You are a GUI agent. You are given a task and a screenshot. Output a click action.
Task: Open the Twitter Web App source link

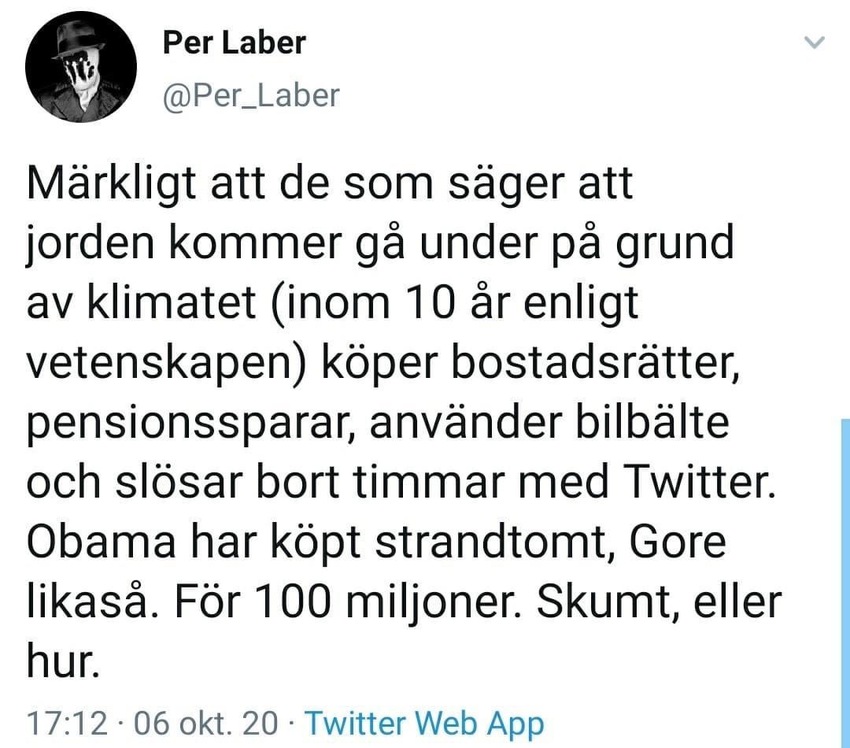point(424,724)
